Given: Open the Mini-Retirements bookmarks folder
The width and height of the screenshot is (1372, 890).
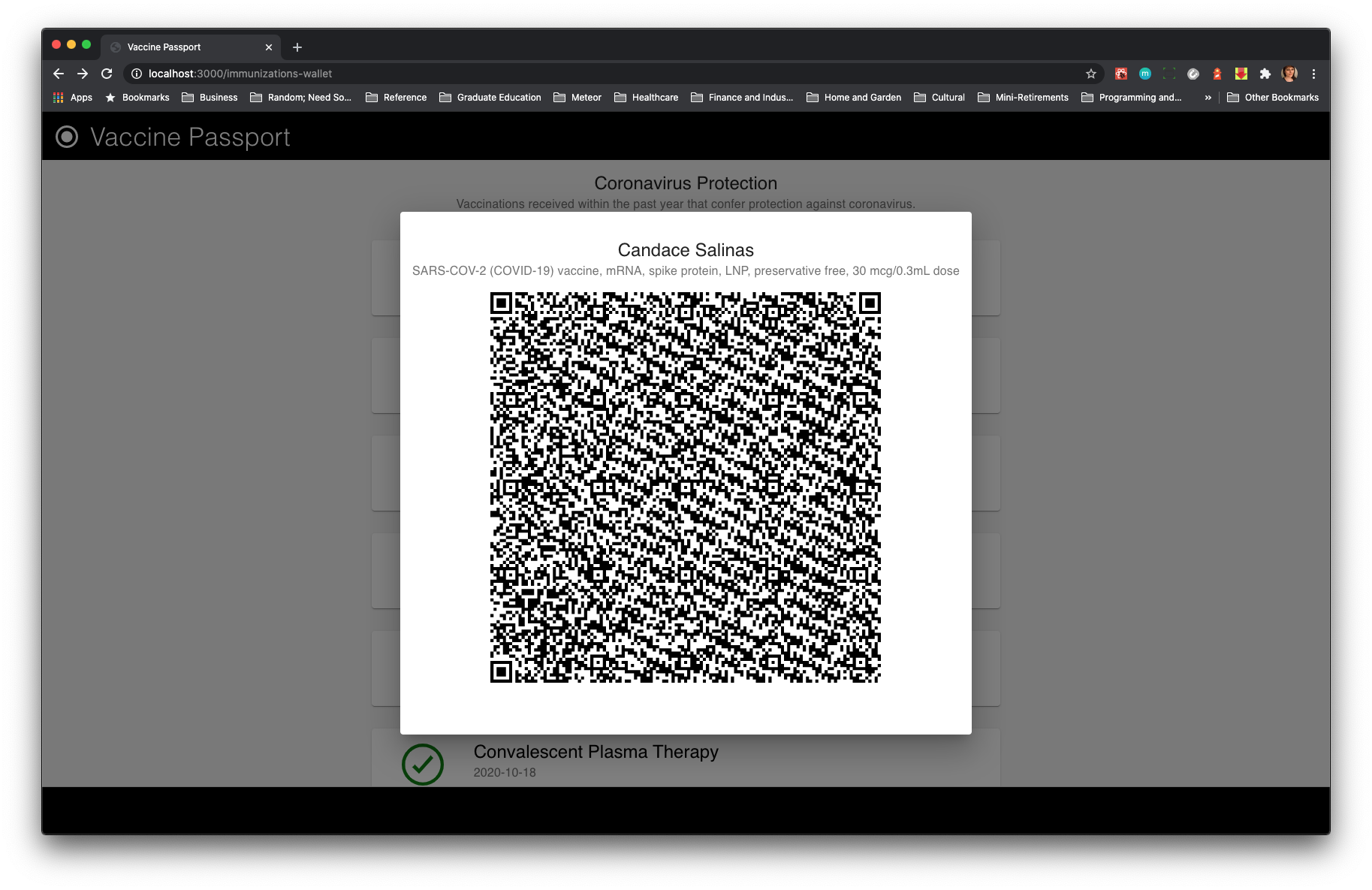Looking at the screenshot, I should coord(1023,98).
